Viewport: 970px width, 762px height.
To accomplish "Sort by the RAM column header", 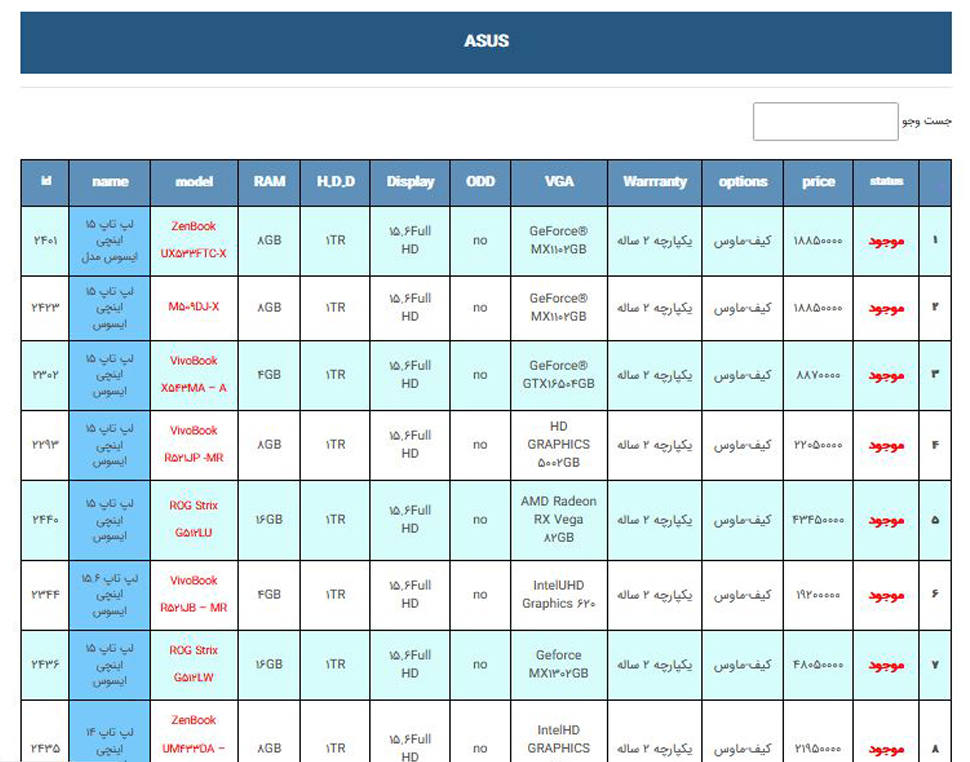I will click(269, 182).
